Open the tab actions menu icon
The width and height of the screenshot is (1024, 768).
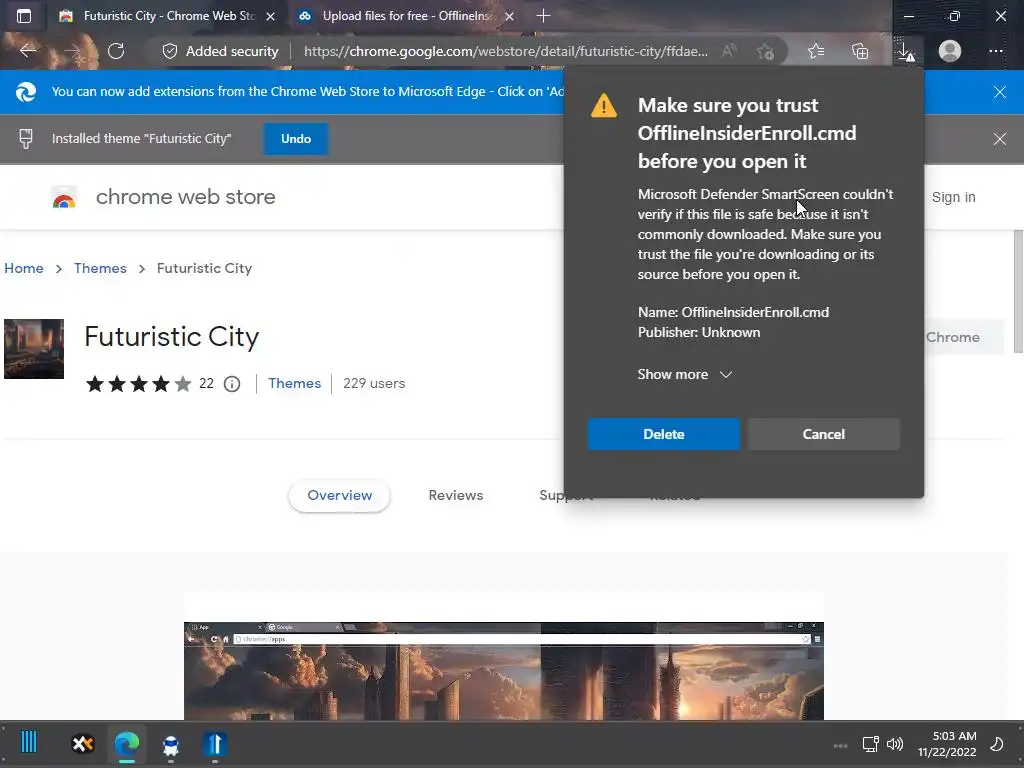pyautogui.click(x=24, y=16)
